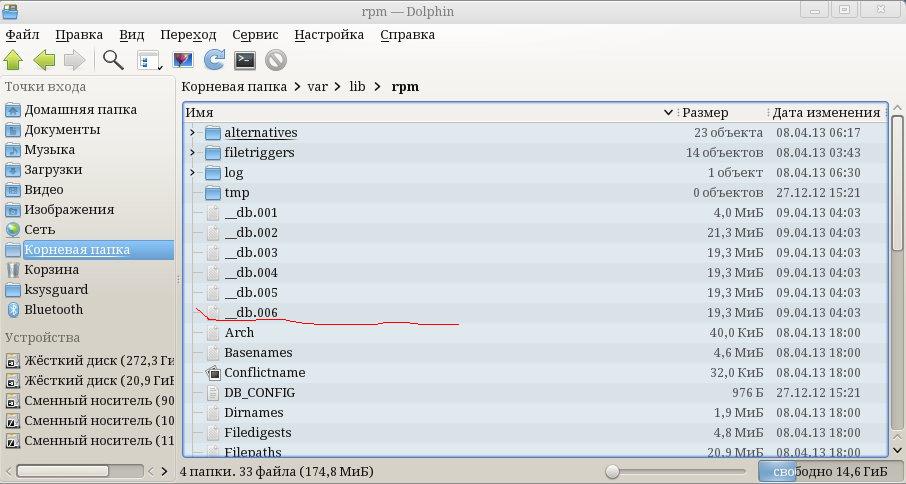
Task: Click var in breadcrumb path
Action: tap(317, 87)
